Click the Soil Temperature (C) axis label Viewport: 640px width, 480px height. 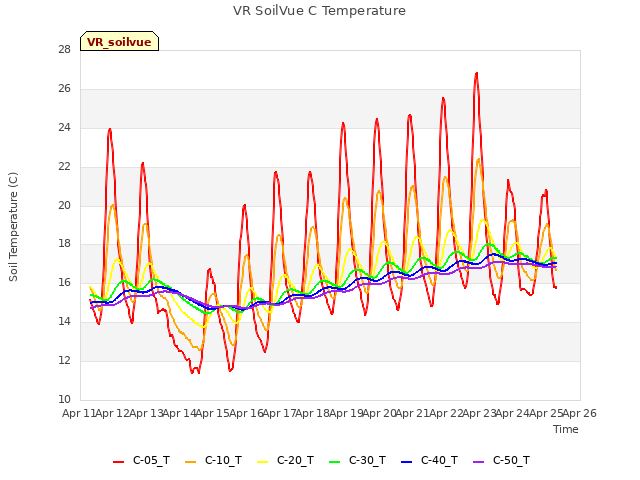[13, 227]
